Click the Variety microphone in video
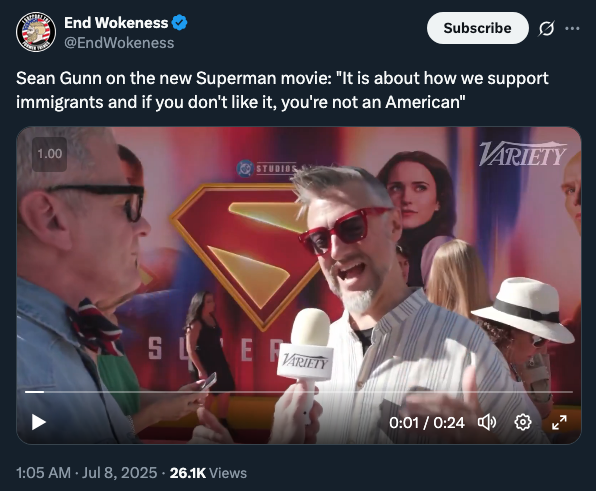The width and height of the screenshot is (596, 491). [x=306, y=352]
